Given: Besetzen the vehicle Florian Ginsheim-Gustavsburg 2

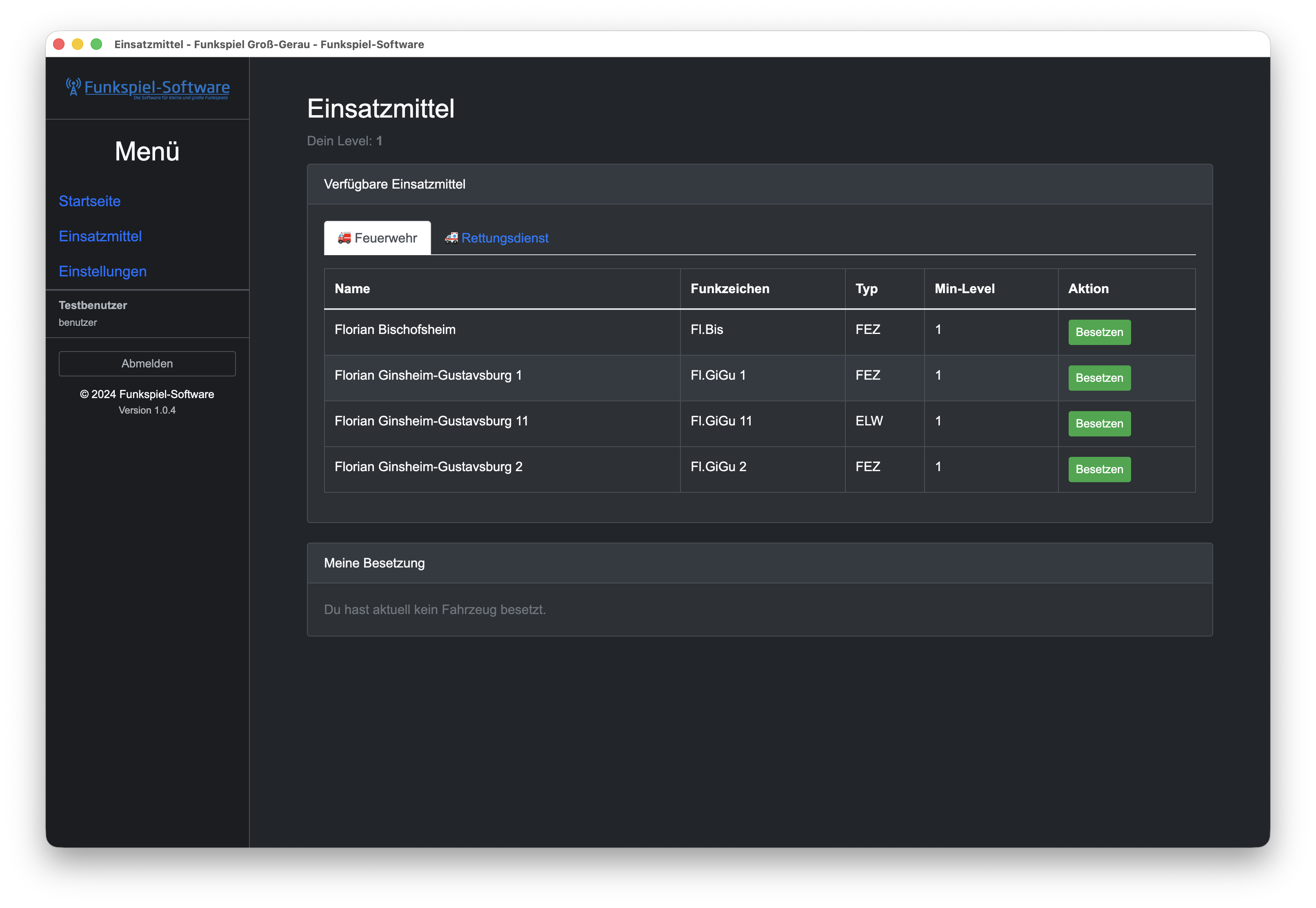Looking at the screenshot, I should [x=1099, y=470].
